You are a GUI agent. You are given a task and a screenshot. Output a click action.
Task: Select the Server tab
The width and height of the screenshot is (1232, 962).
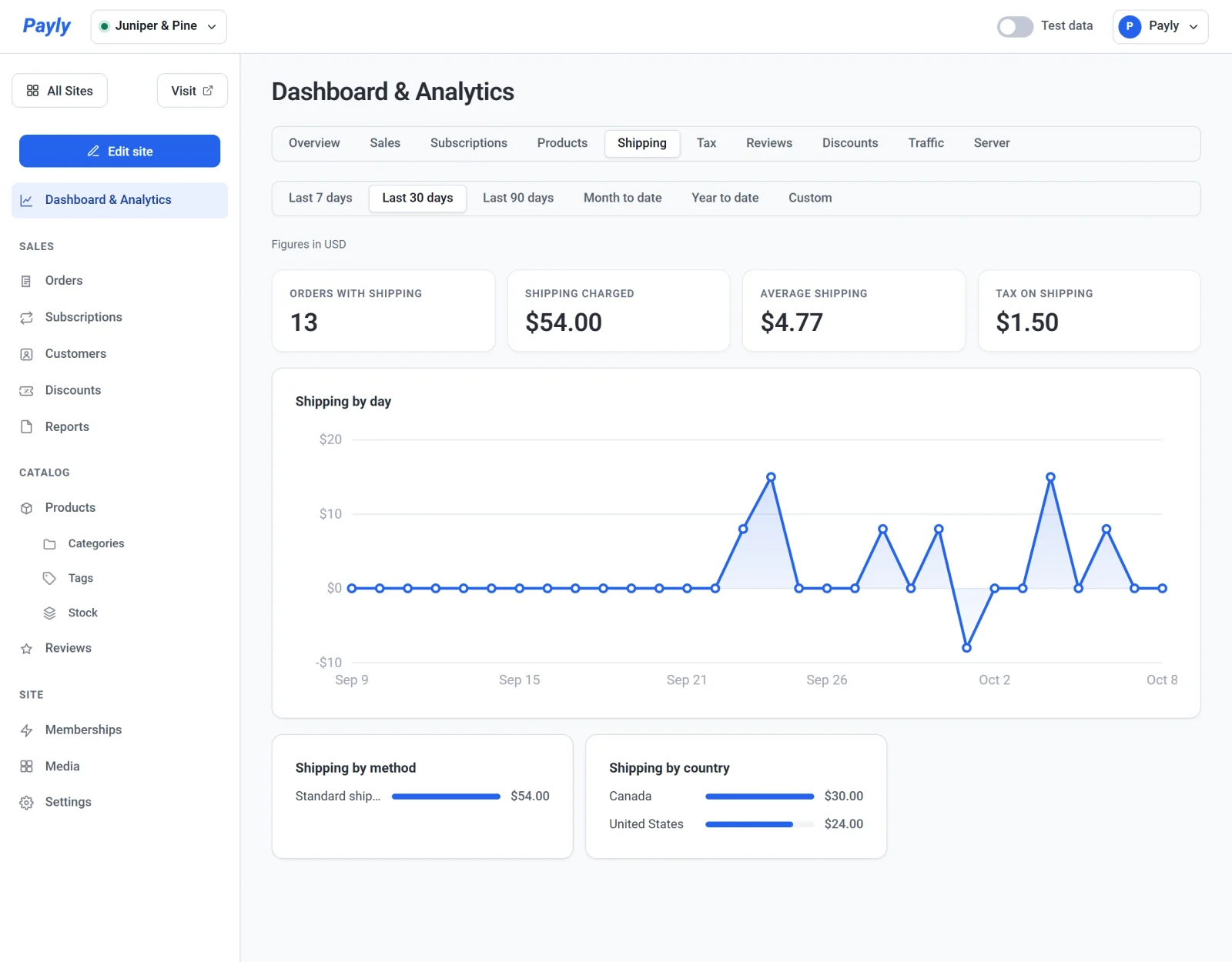(x=992, y=143)
